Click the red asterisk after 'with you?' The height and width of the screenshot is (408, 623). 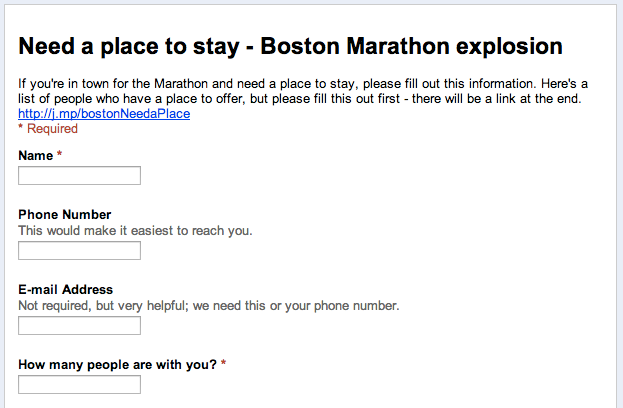pos(224,363)
